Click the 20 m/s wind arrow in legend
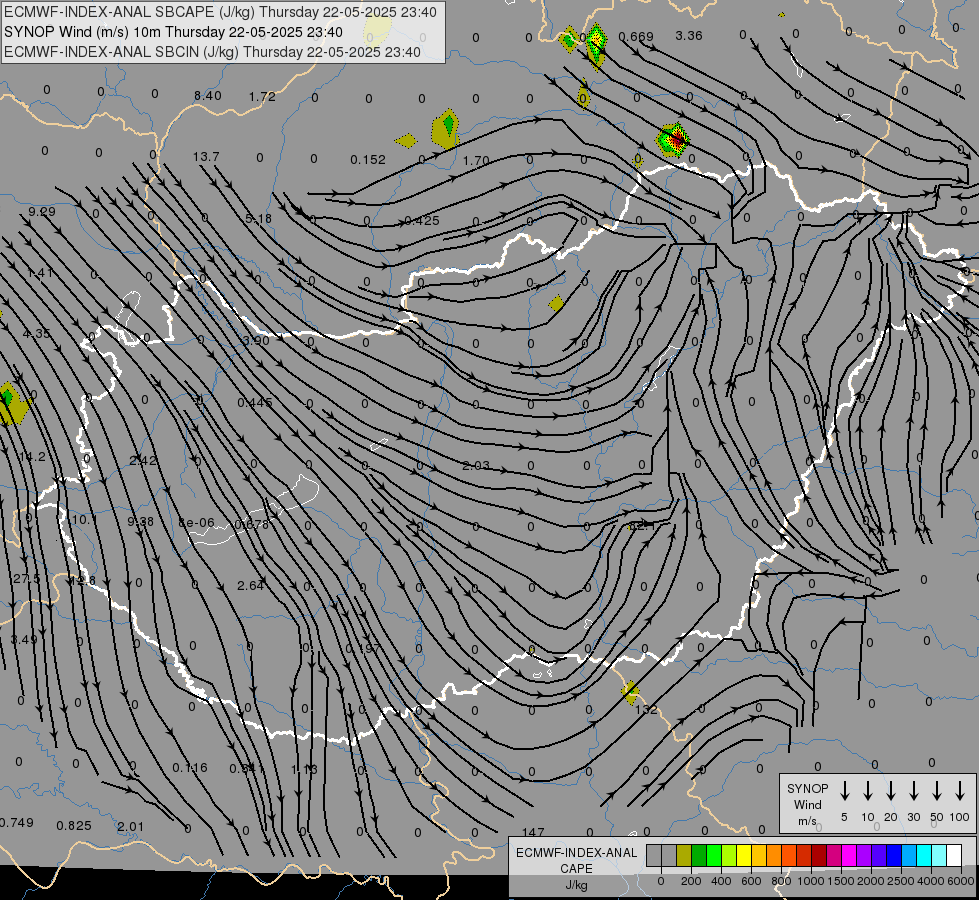Viewport: 979px width, 900px height. pyautogui.click(x=891, y=791)
